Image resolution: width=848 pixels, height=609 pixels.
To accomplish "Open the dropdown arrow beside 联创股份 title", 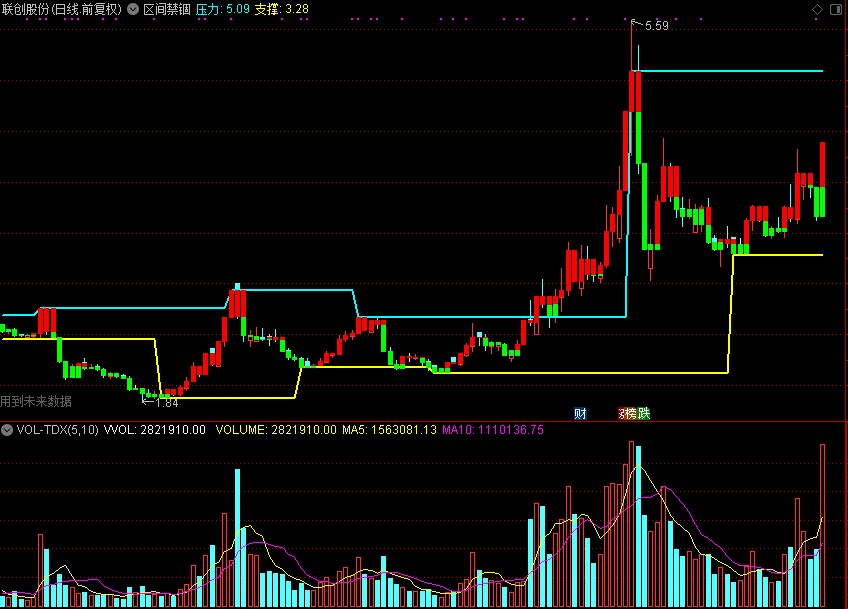I will pyautogui.click(x=132, y=9).
